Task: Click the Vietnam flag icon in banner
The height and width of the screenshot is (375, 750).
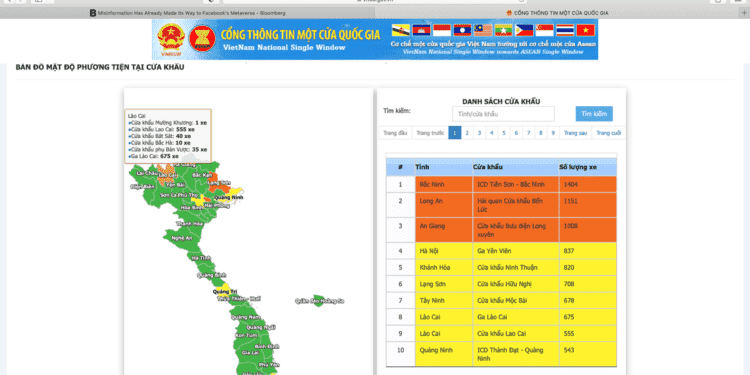Action: (585, 30)
